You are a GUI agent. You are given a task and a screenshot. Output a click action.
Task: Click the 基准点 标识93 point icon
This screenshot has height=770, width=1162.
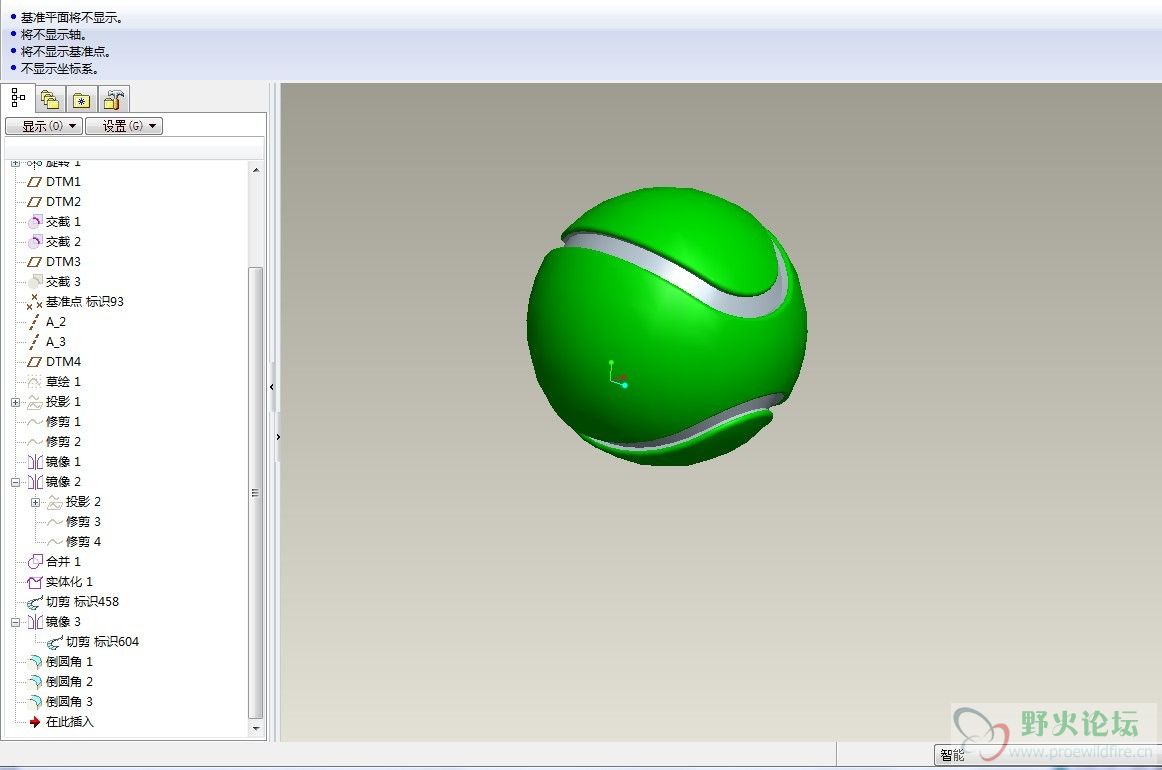[35, 302]
